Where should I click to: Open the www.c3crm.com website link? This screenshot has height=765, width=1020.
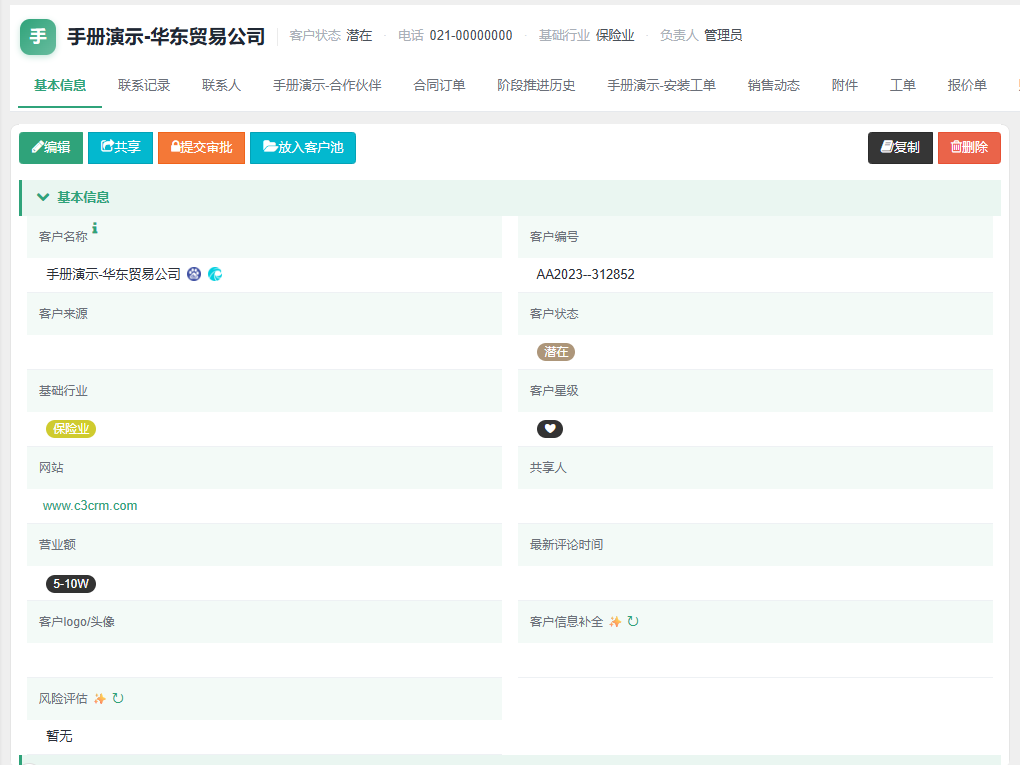pos(90,506)
